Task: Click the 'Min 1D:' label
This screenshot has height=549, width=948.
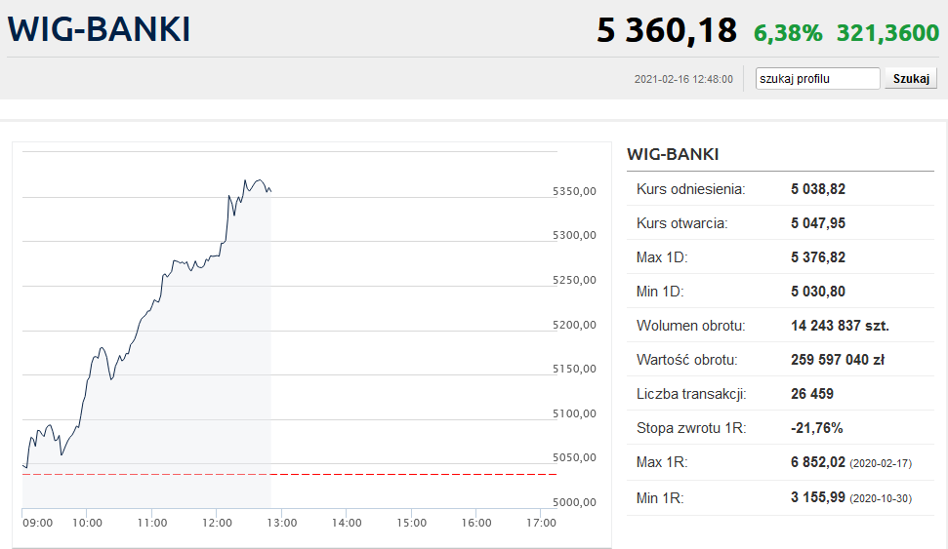Action: coord(660,291)
